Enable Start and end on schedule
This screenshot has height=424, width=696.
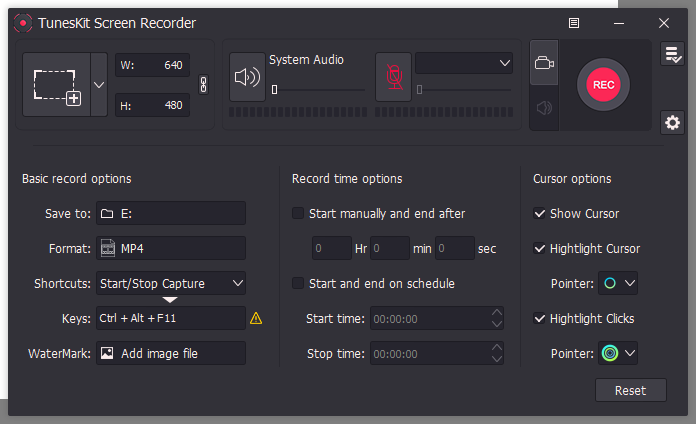pyautogui.click(x=298, y=283)
